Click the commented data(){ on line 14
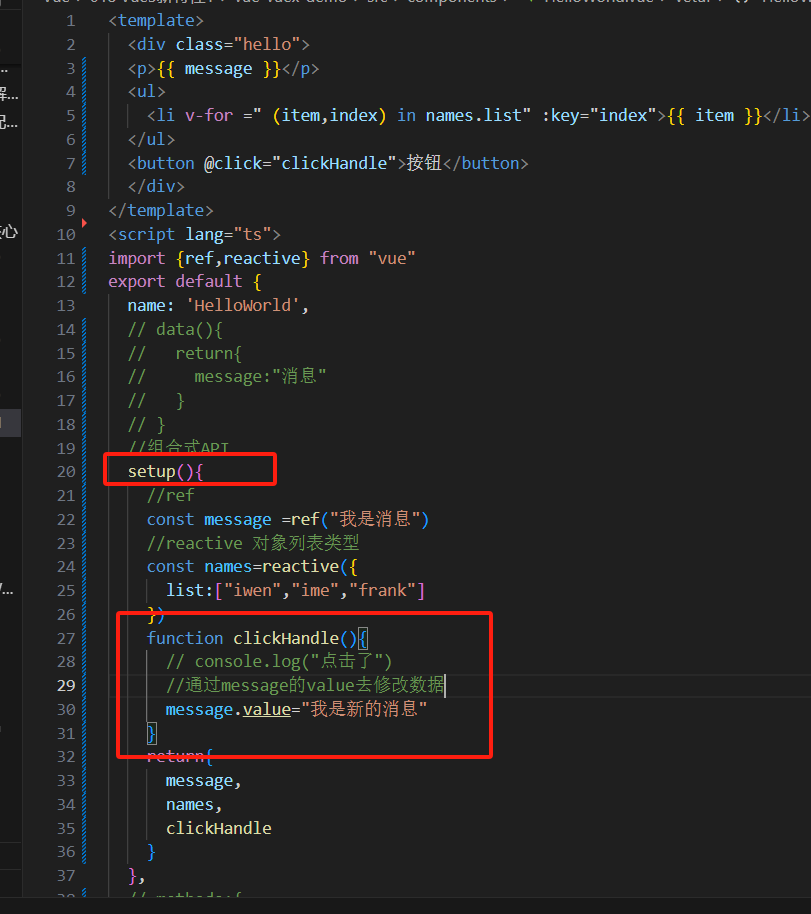Image resolution: width=811 pixels, height=914 pixels. pyautogui.click(x=189, y=330)
